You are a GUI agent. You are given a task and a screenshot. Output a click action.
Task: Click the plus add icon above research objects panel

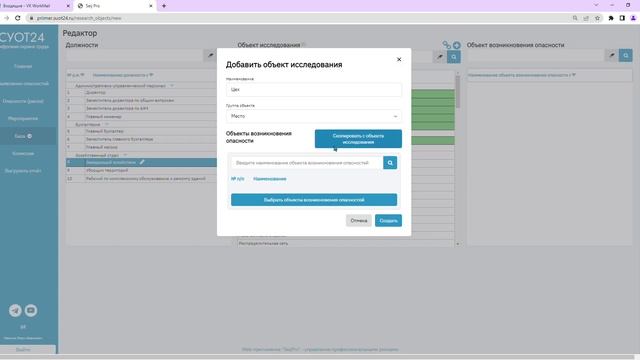[x=456, y=45]
